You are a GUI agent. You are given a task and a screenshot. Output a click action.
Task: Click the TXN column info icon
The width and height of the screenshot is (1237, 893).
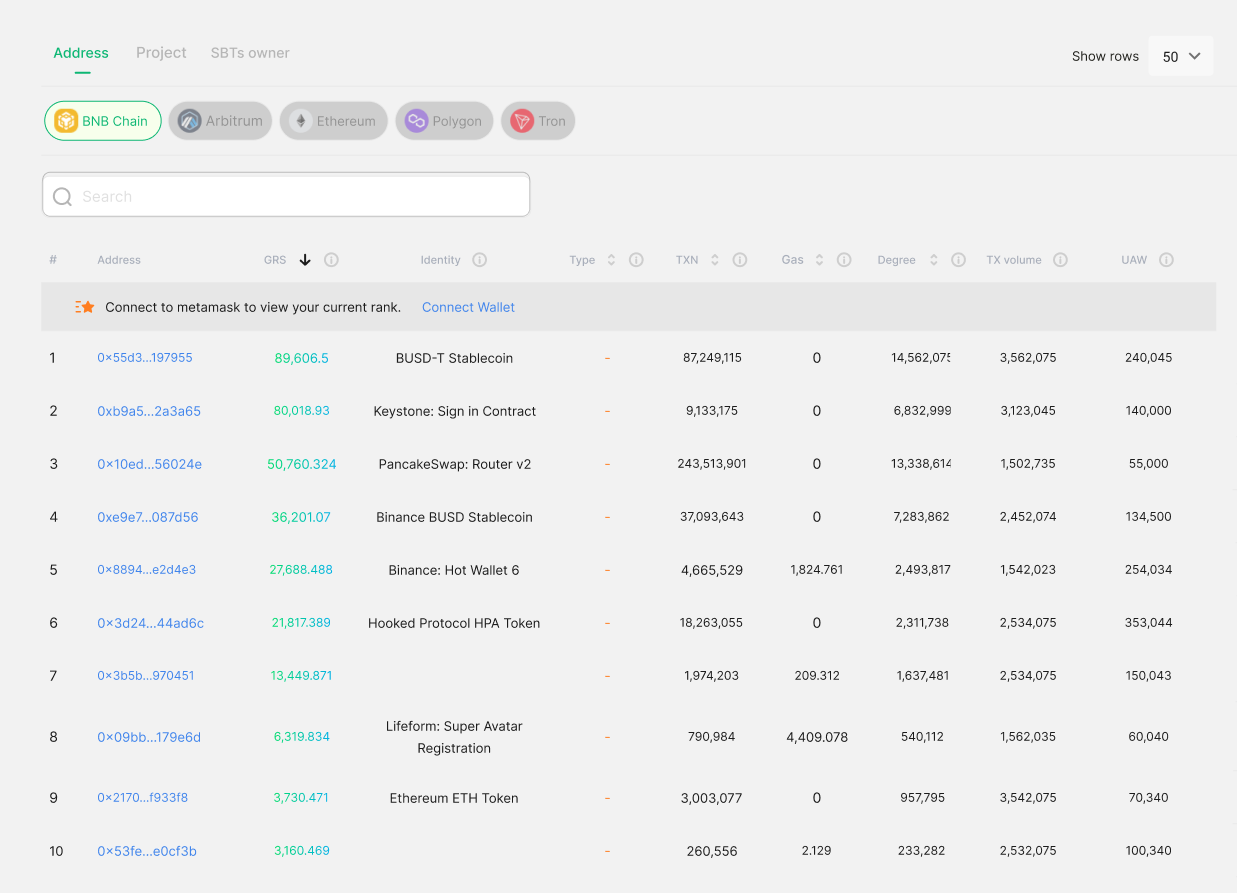740,260
